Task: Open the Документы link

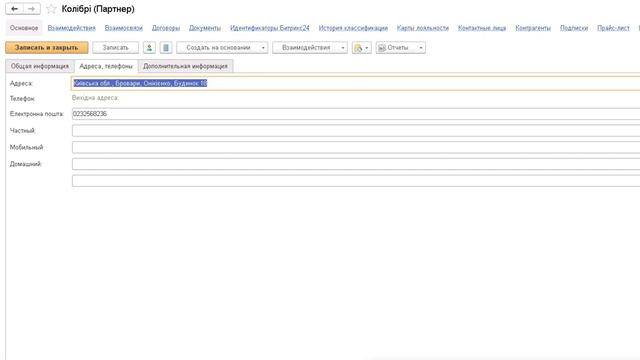Action: [x=205, y=28]
